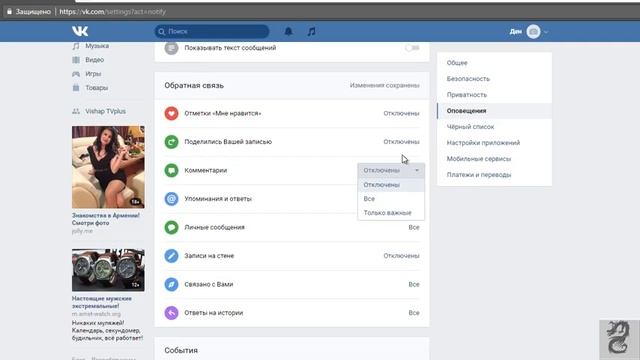This screenshot has width=640, height=360.
Task: Open the Настоящие мужские экстремальные ad link
Action: 102,302
